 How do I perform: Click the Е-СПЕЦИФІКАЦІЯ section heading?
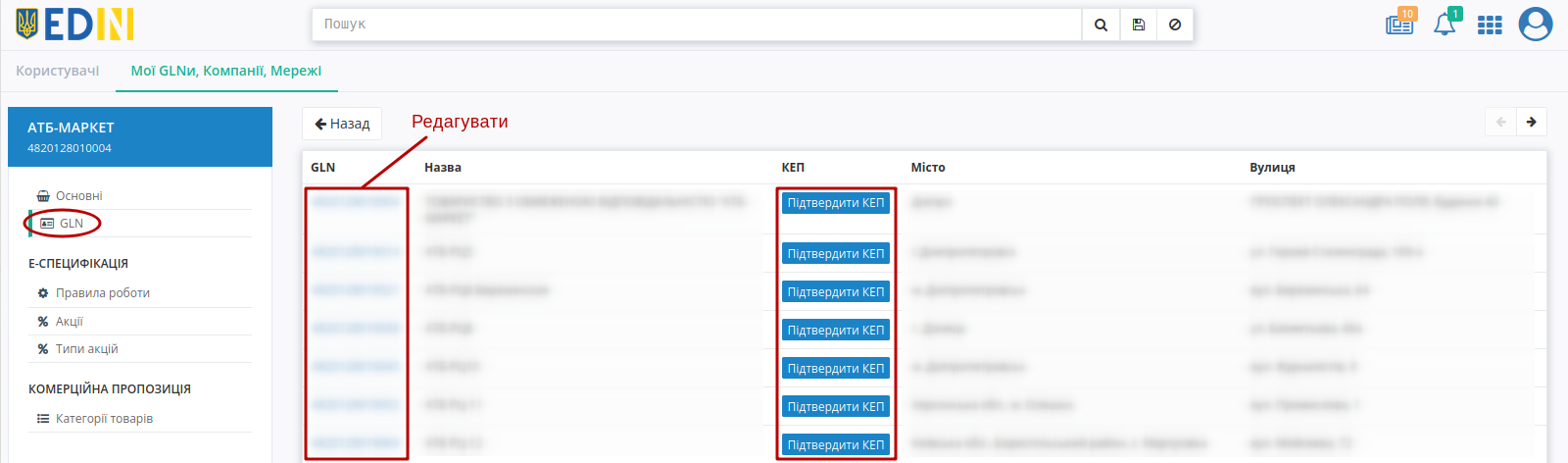pos(78,264)
